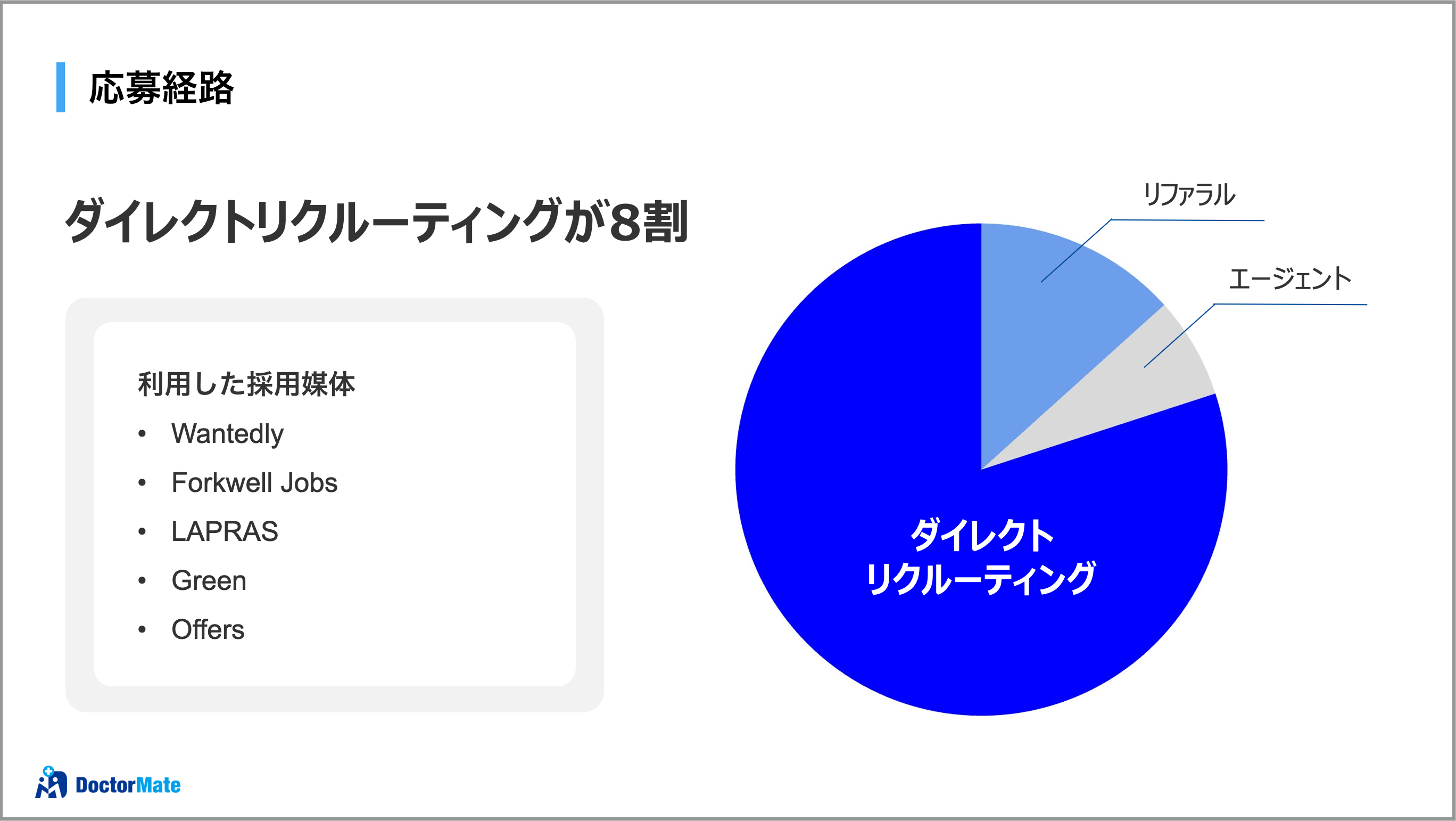Select the 応募経路 slide title

point(161,88)
